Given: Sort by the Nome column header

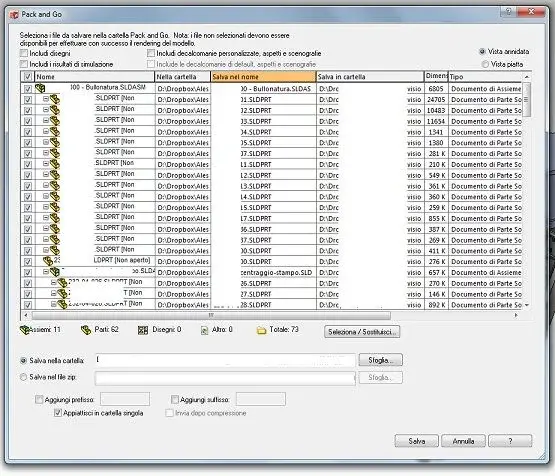Looking at the screenshot, I should [x=95, y=77].
